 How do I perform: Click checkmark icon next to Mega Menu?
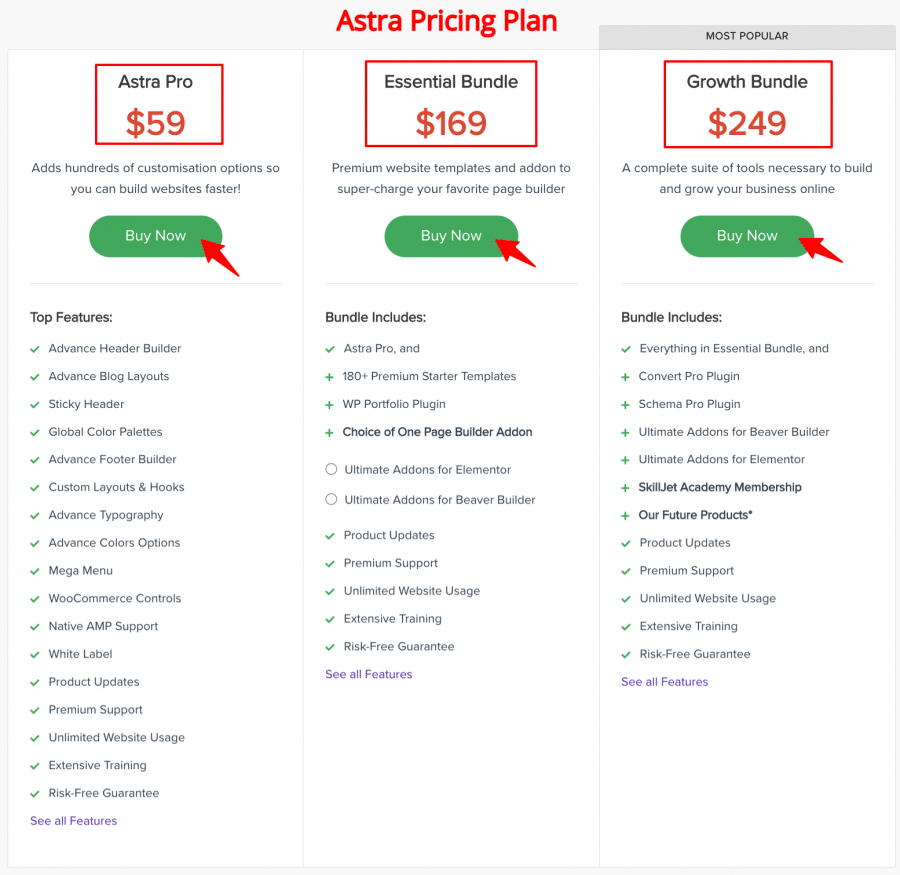point(35,571)
